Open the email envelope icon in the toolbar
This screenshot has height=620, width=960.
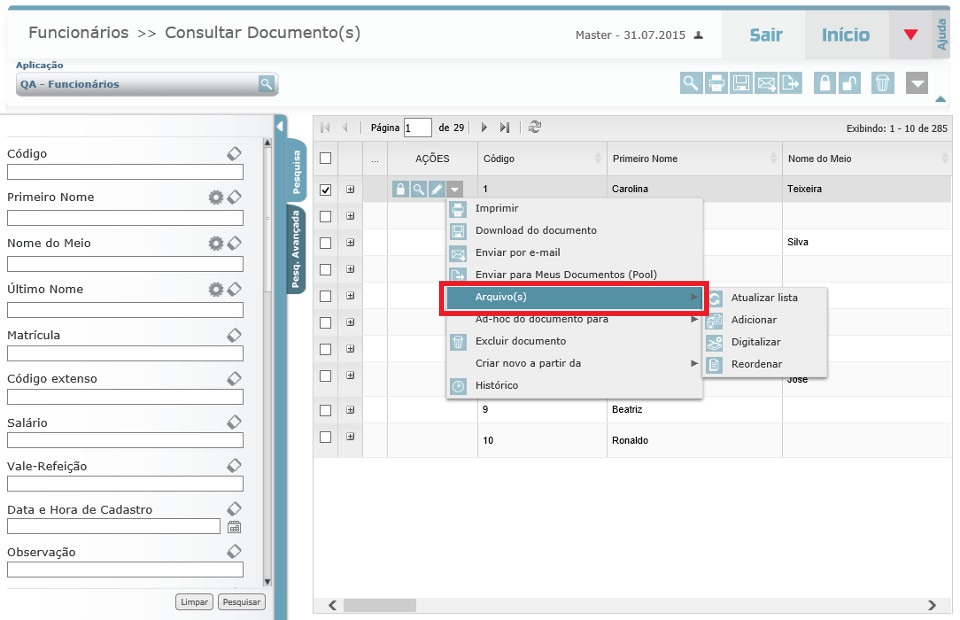tap(766, 83)
